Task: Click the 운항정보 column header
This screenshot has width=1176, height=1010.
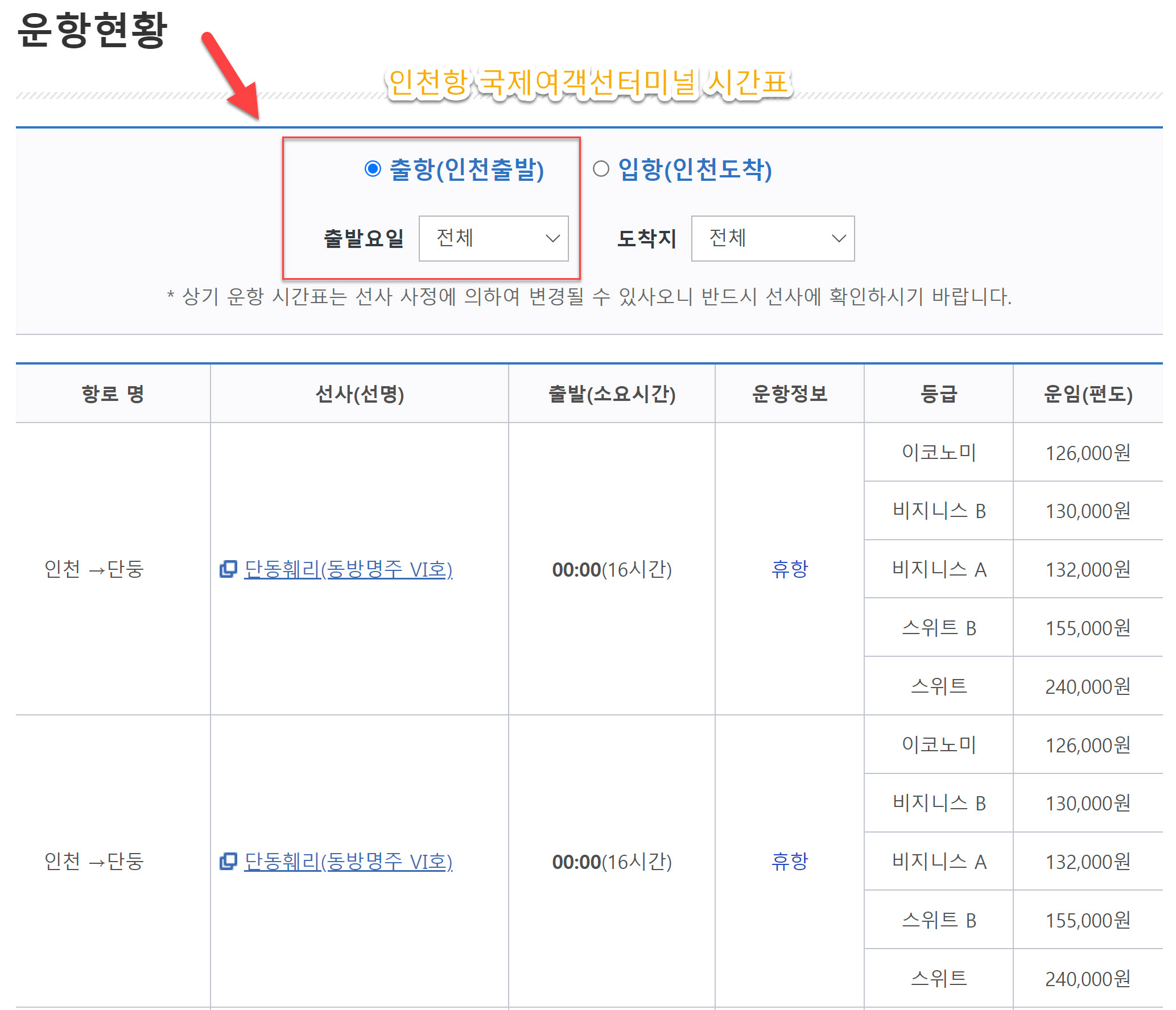Action: (790, 394)
